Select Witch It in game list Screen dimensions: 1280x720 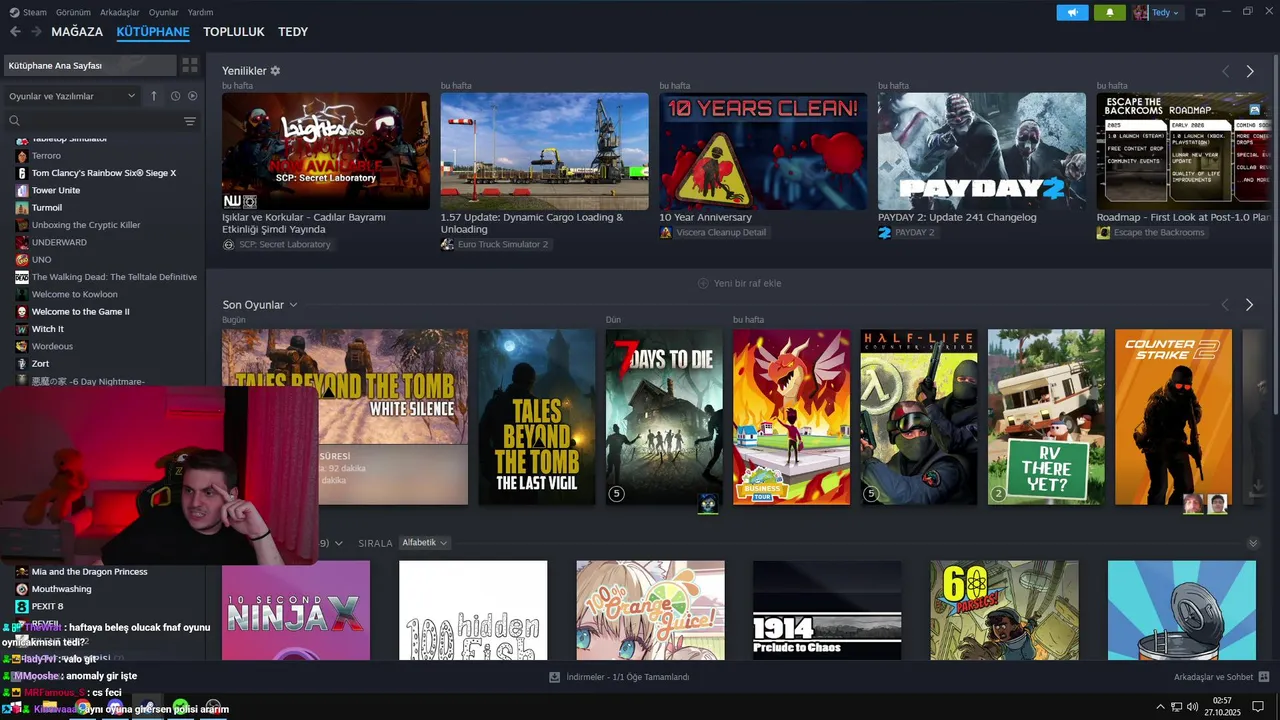[47, 329]
